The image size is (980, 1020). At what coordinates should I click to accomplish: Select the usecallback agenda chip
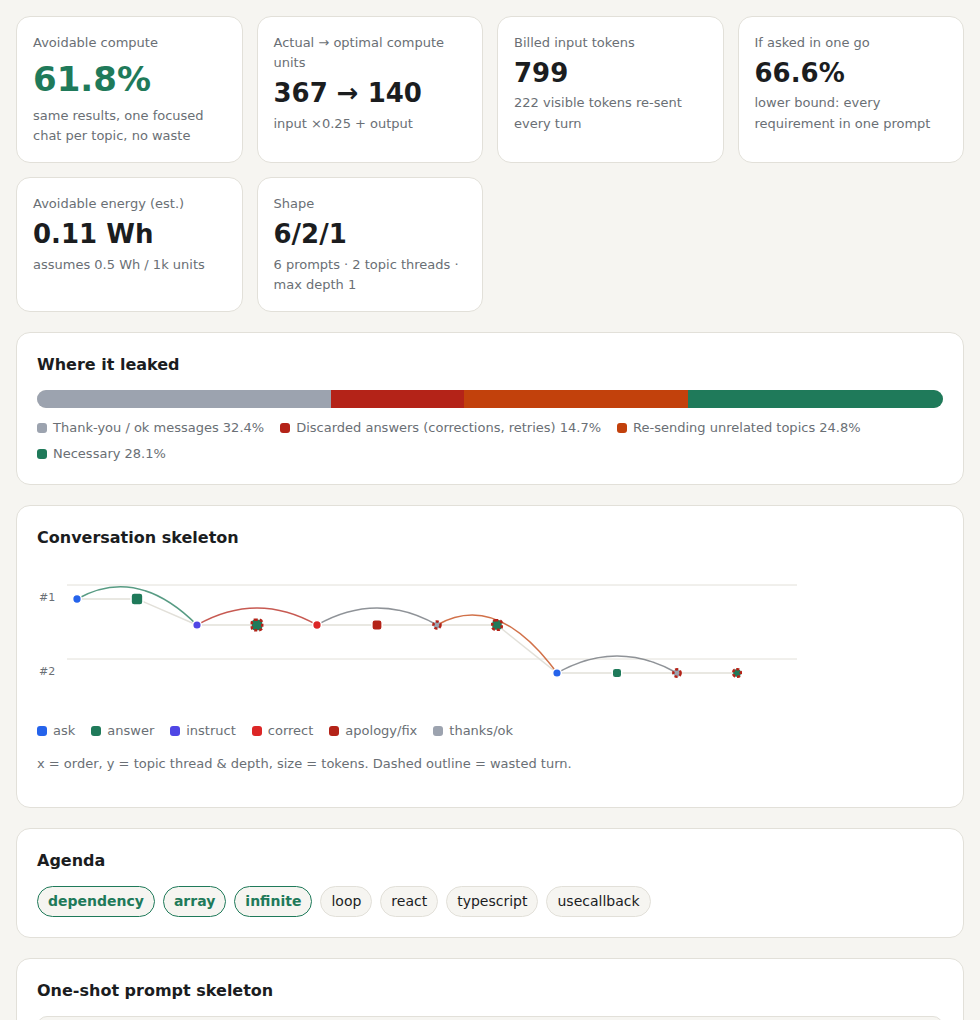click(x=598, y=902)
